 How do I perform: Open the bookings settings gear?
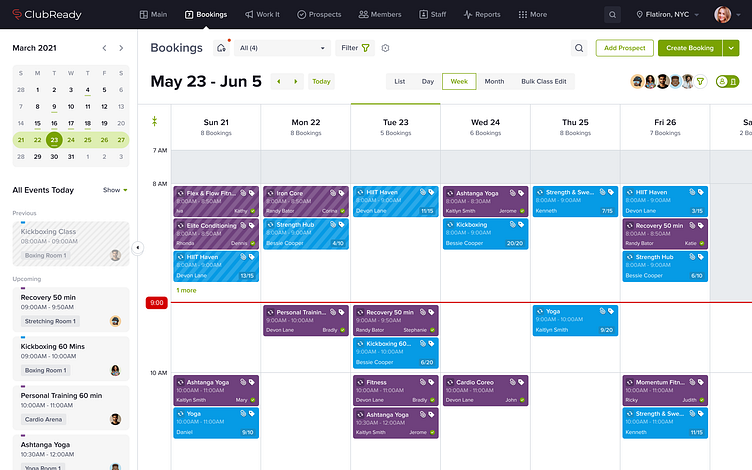[386, 48]
